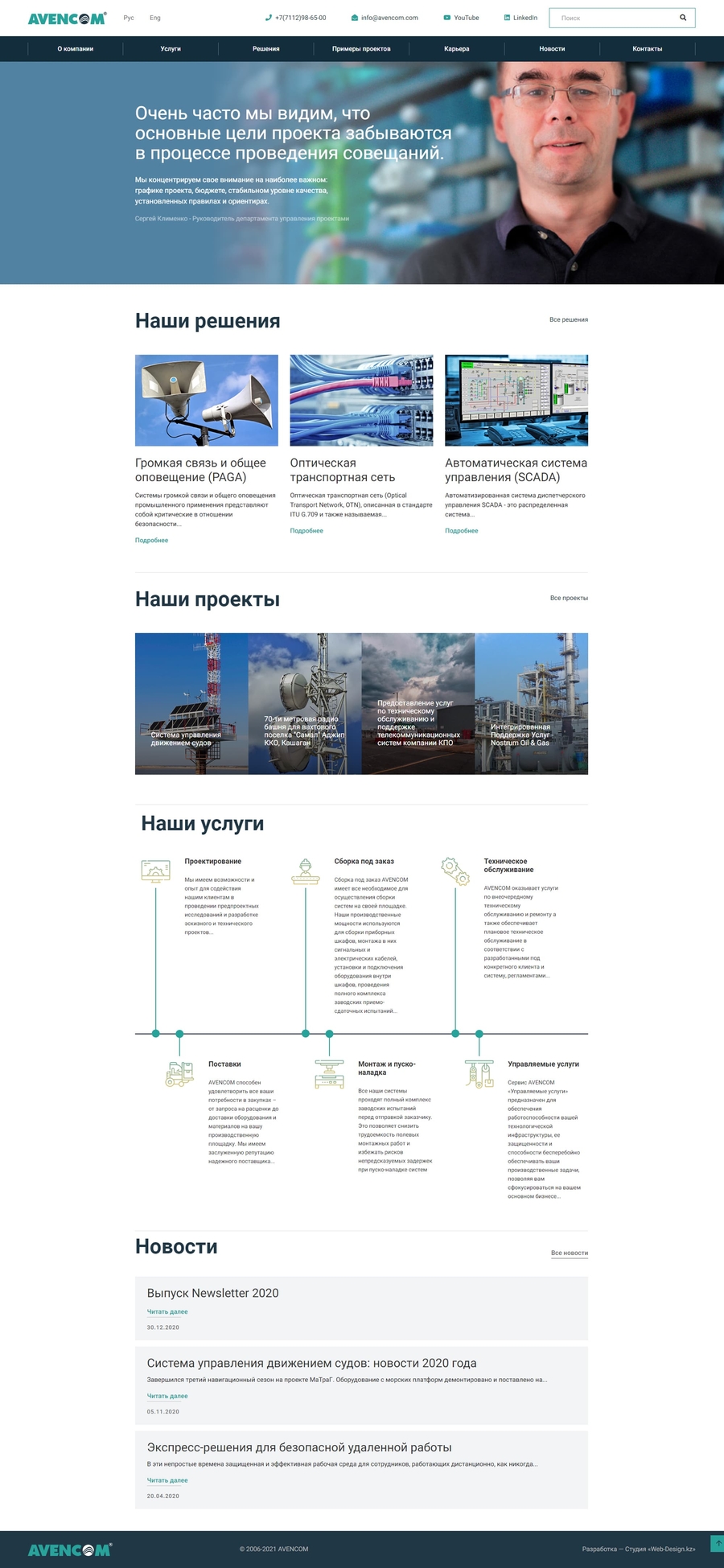Click the Техническое обслуживание gears icon
724x1568 pixels.
(455, 871)
